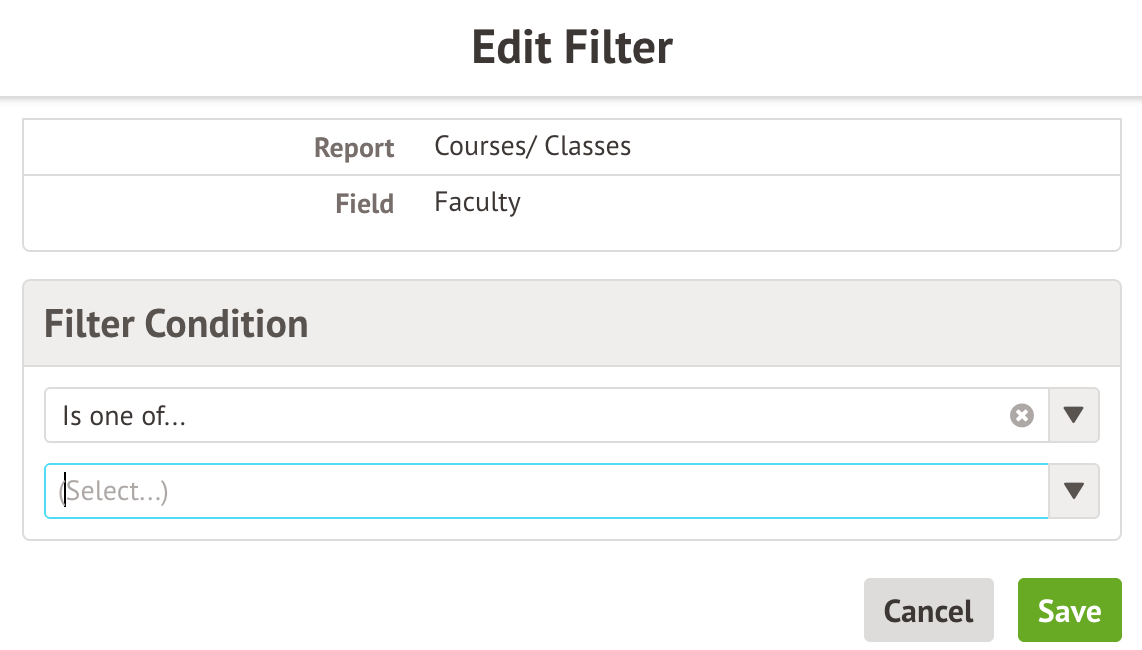Expand the "(Select...)" values dropdown arrow
Screen dimensions: 1142x650
click(1074, 491)
